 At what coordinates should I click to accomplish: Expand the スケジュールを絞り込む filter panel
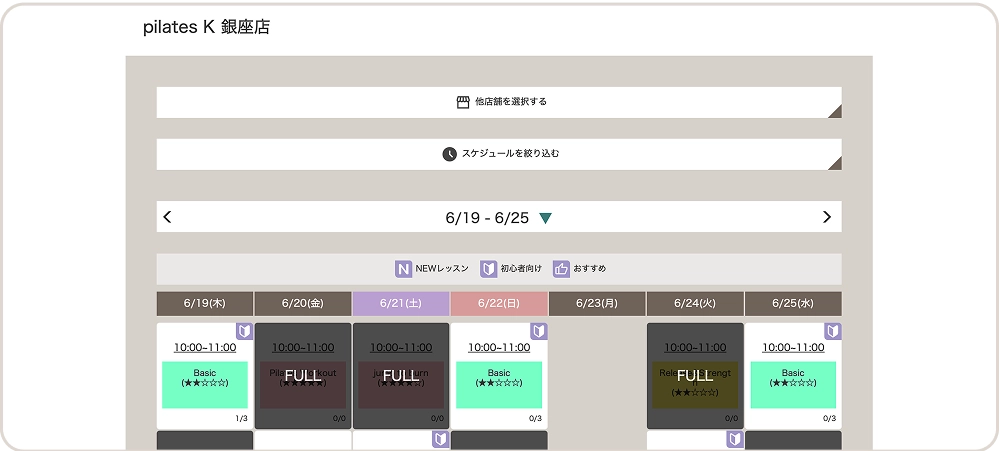tap(499, 154)
